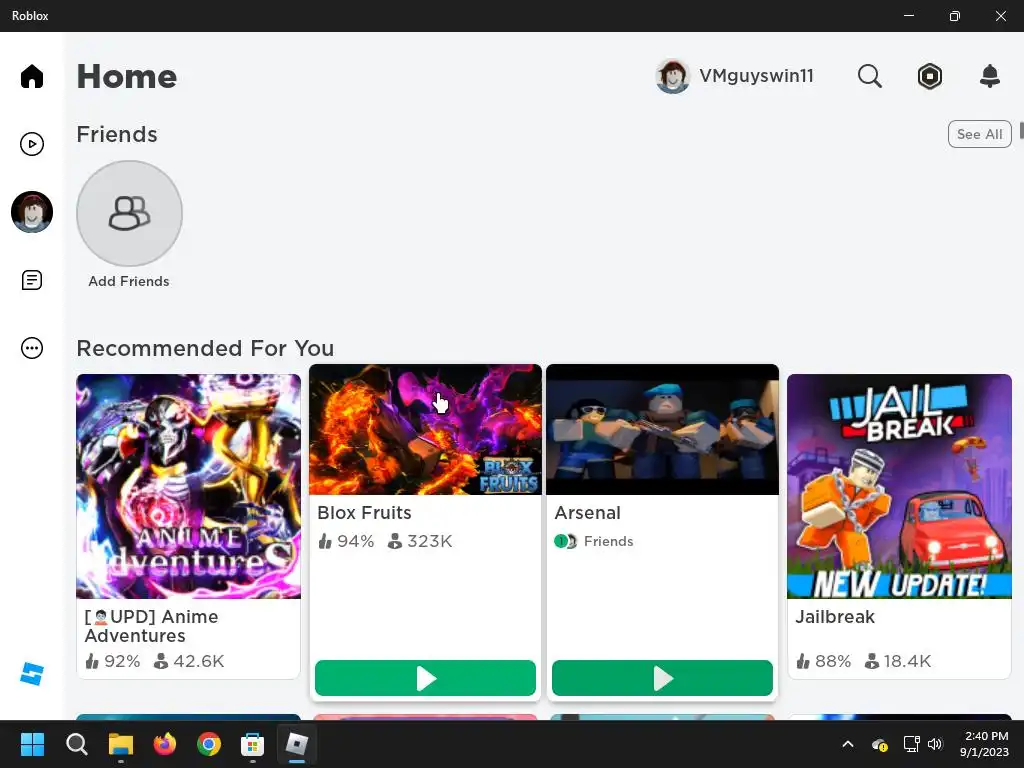1024x768 pixels.
Task: Expand the system tray hidden icons chevron
Action: 848,744
